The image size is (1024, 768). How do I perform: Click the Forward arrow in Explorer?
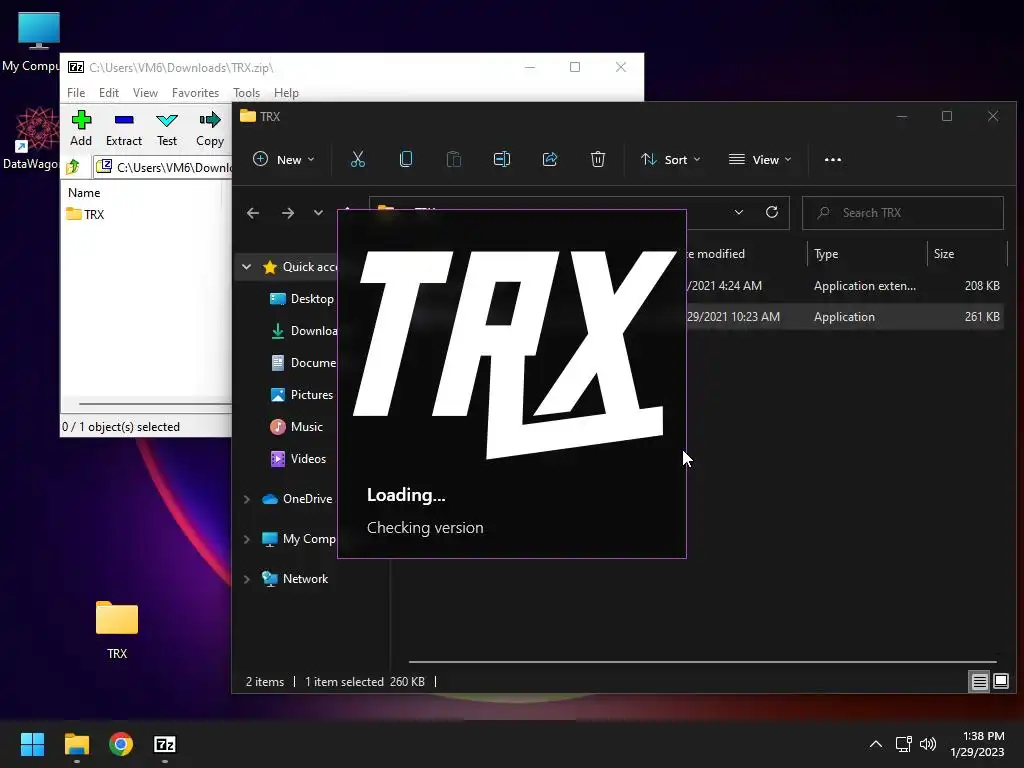287,213
